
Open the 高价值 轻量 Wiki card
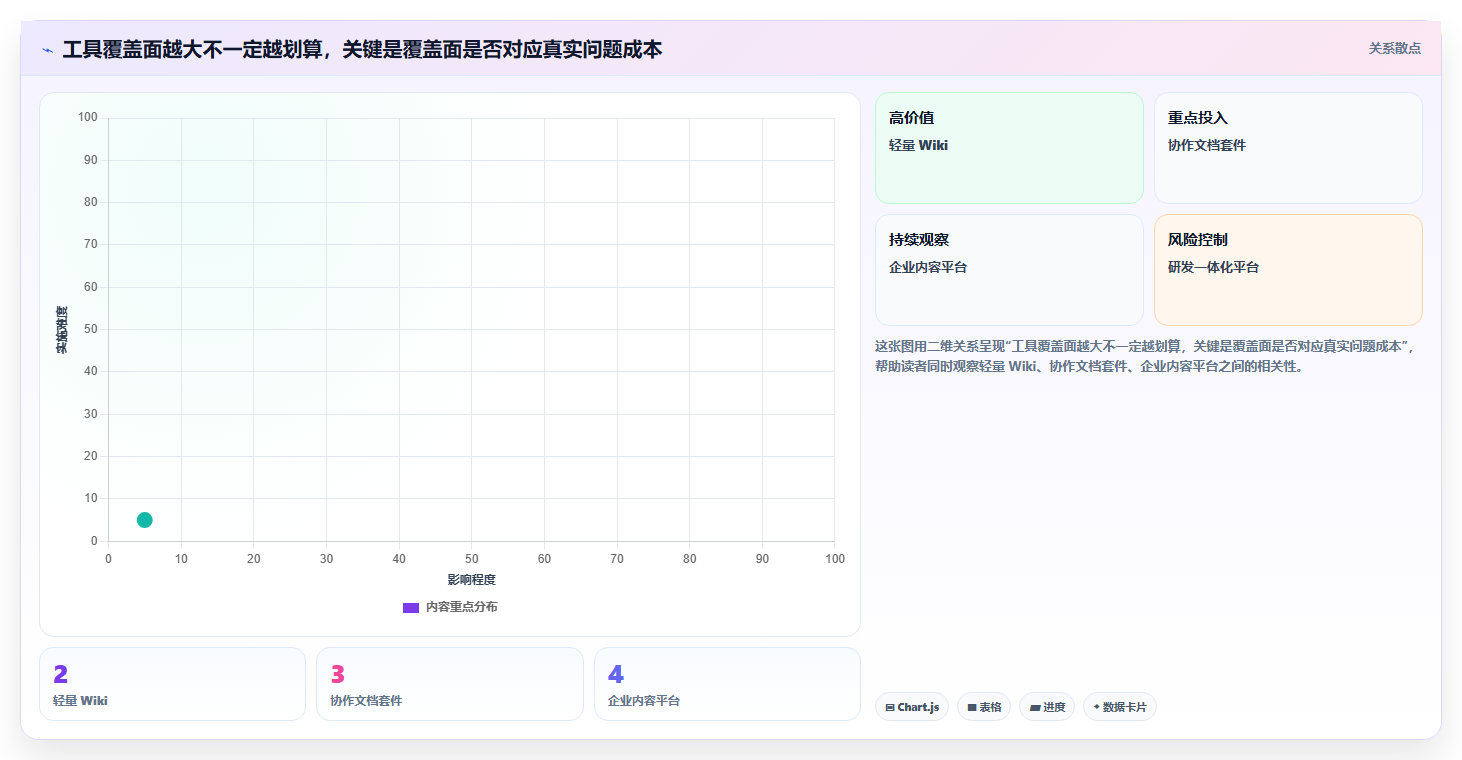click(1009, 148)
